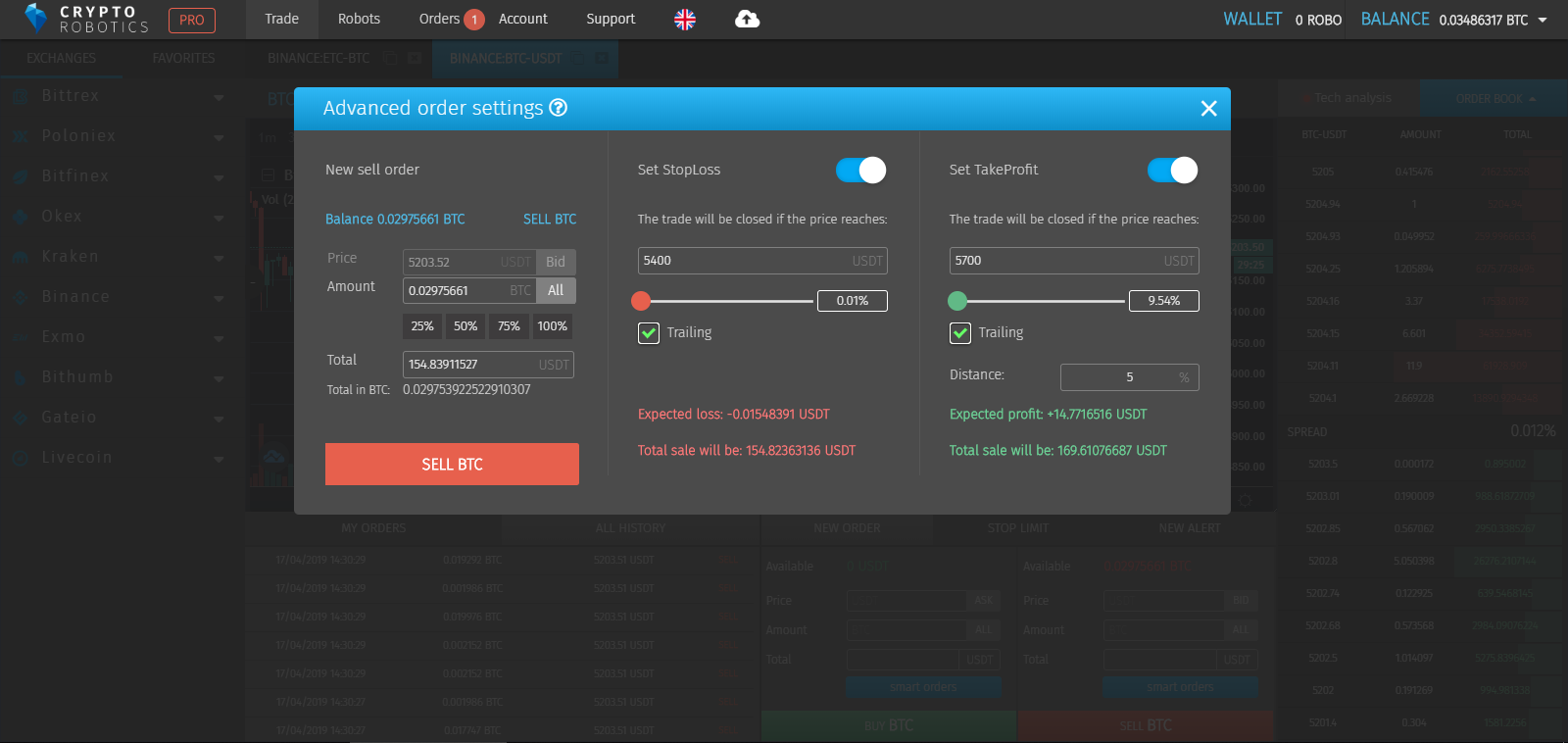The image size is (1568, 743).
Task: Click the All amount button
Action: pos(556,290)
